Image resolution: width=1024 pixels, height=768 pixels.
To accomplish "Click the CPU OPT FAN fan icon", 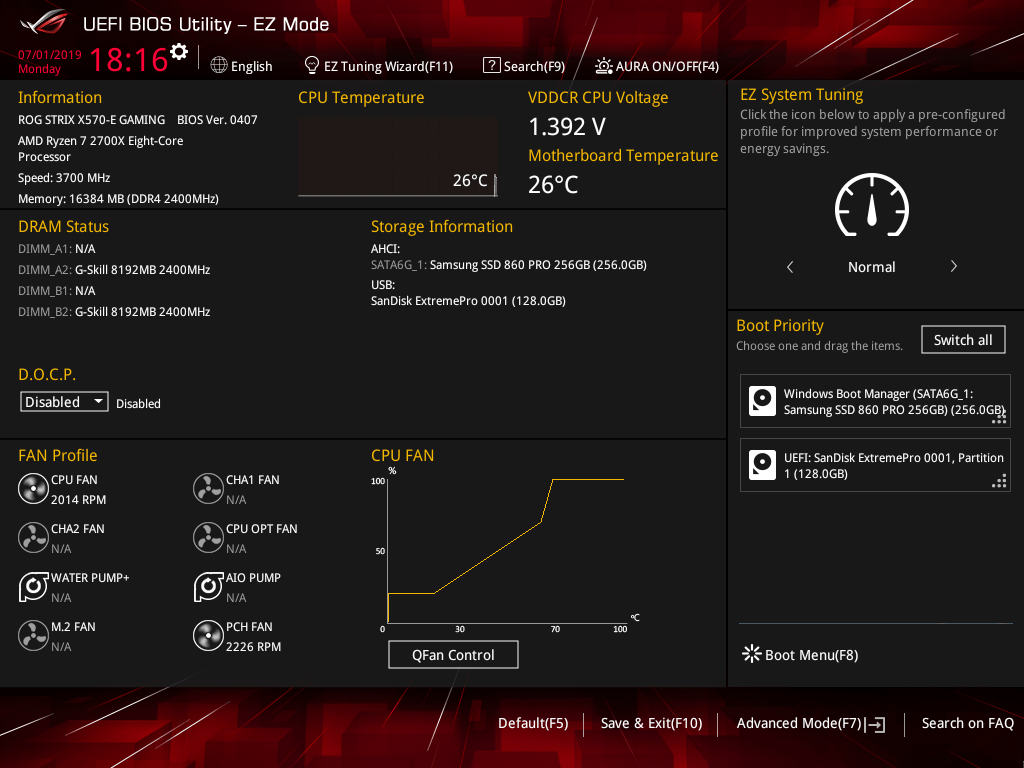I will [208, 537].
